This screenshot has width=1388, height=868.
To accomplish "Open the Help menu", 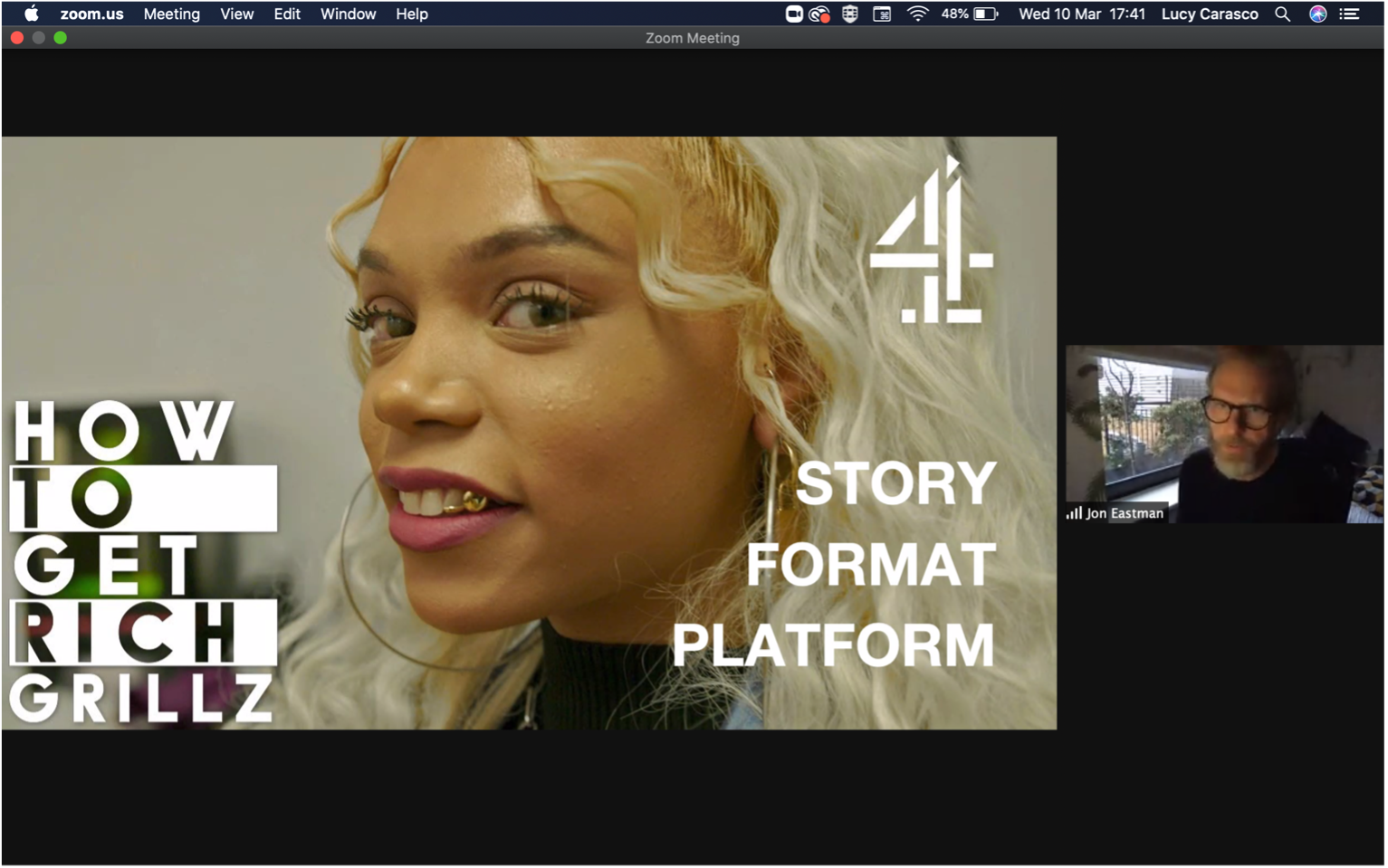I will click(411, 14).
